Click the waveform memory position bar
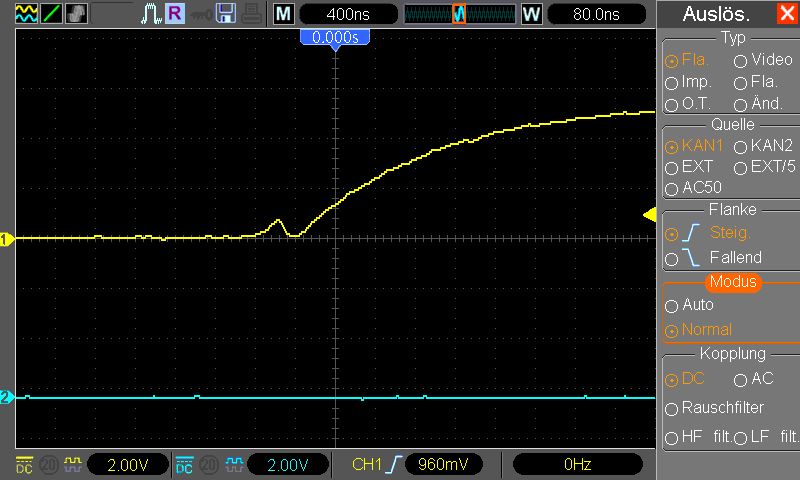 pyautogui.click(x=460, y=14)
